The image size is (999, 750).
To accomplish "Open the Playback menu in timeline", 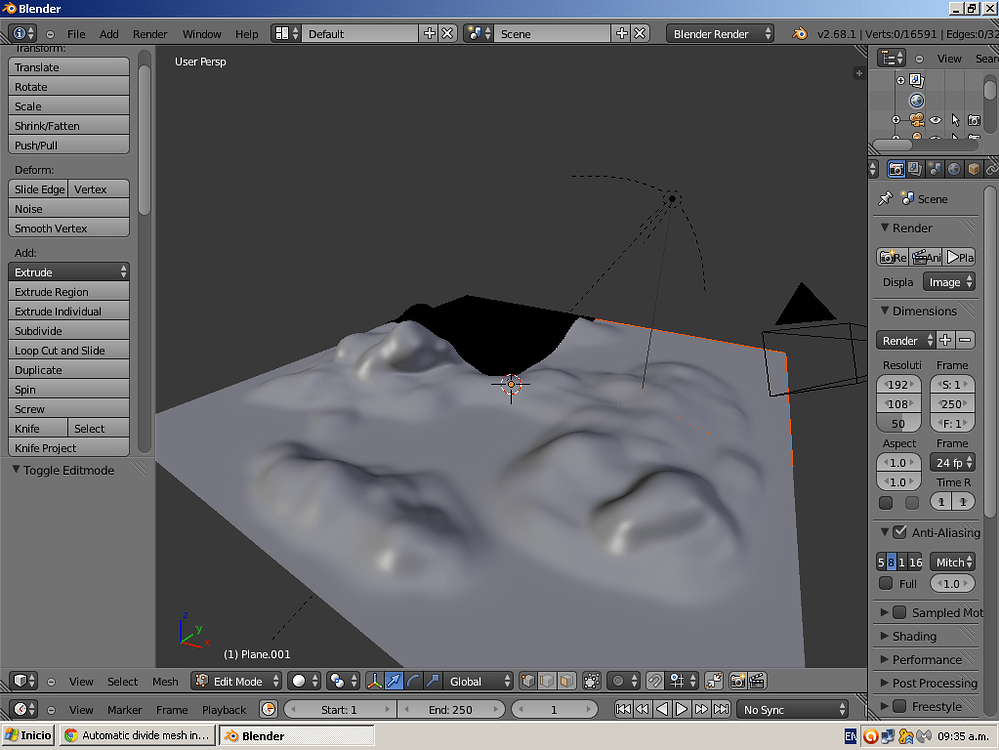I will (224, 709).
